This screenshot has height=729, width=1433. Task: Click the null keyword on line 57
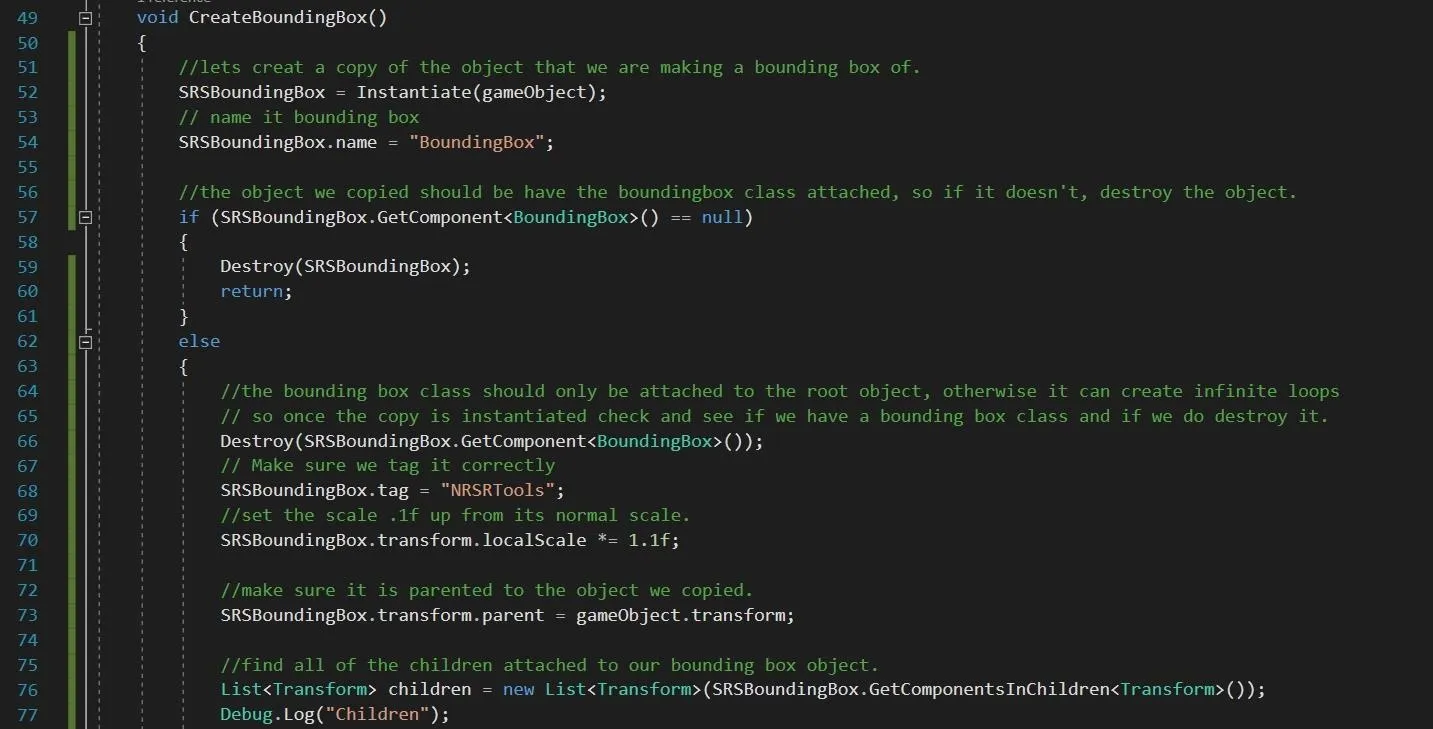(x=722, y=217)
